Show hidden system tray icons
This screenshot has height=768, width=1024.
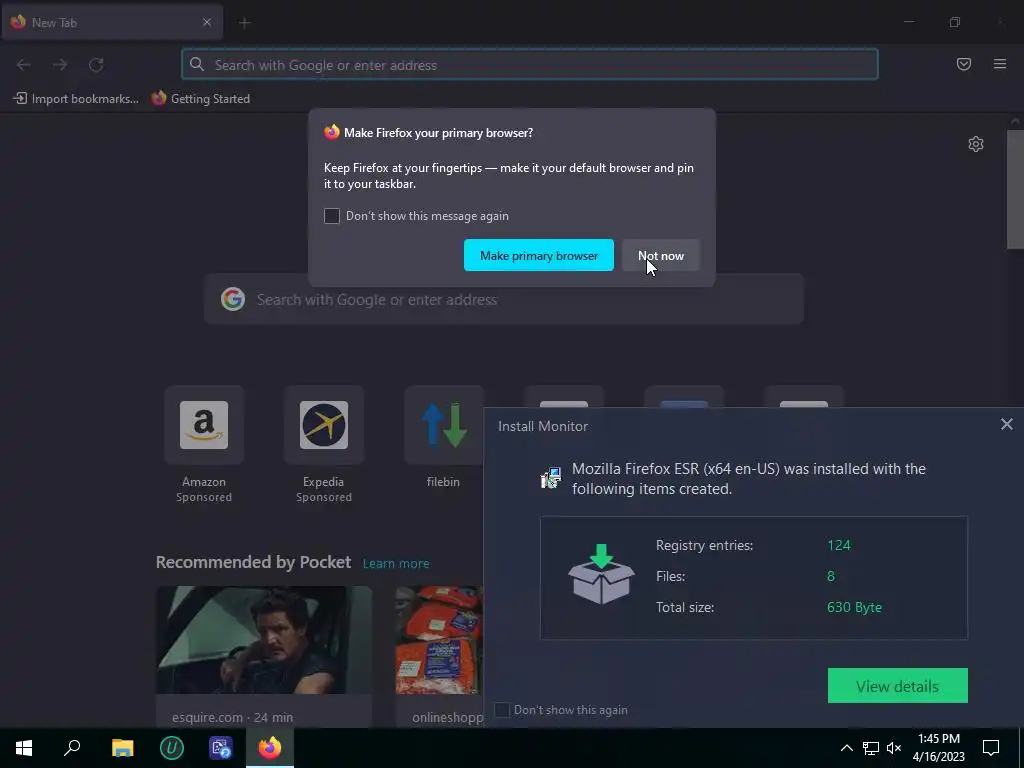coord(846,748)
